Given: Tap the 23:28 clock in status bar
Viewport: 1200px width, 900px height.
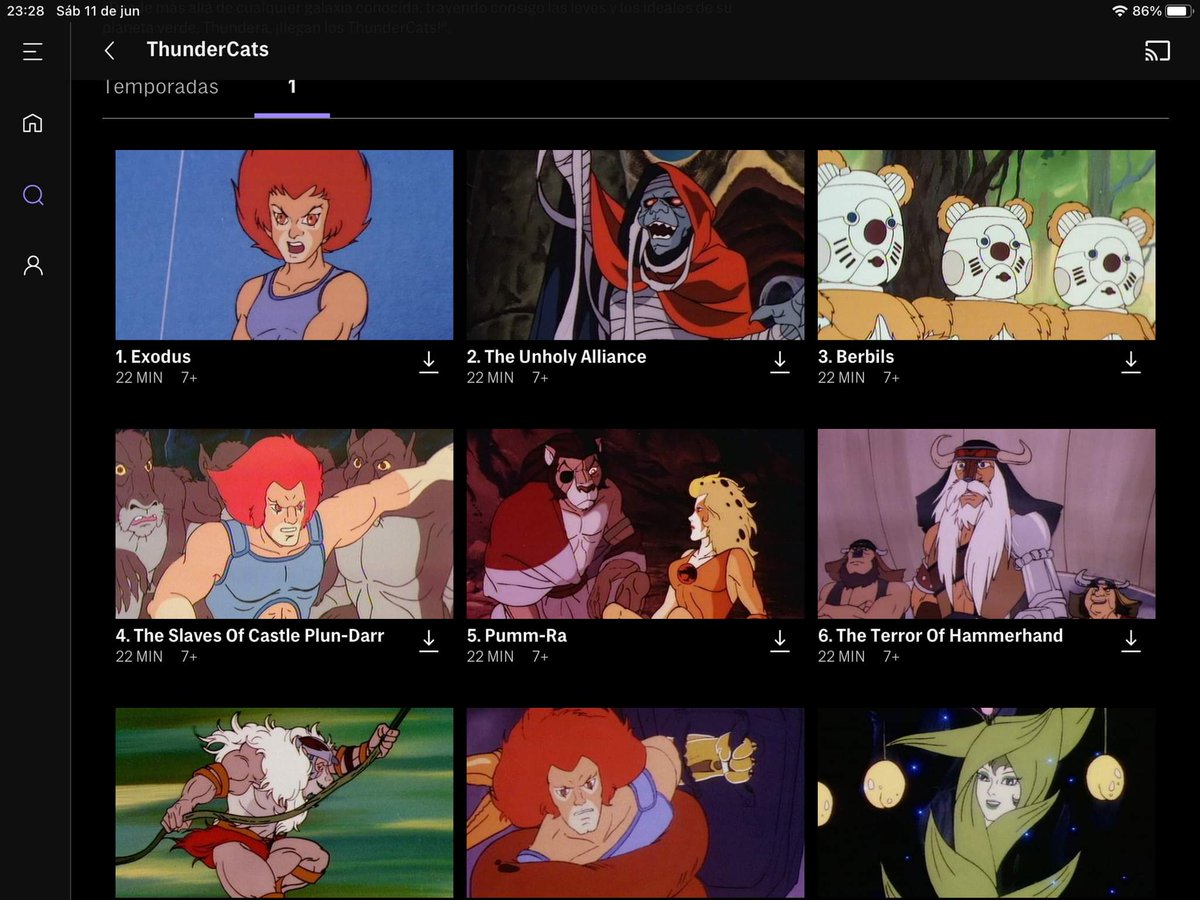Looking at the screenshot, I should [x=25, y=10].
